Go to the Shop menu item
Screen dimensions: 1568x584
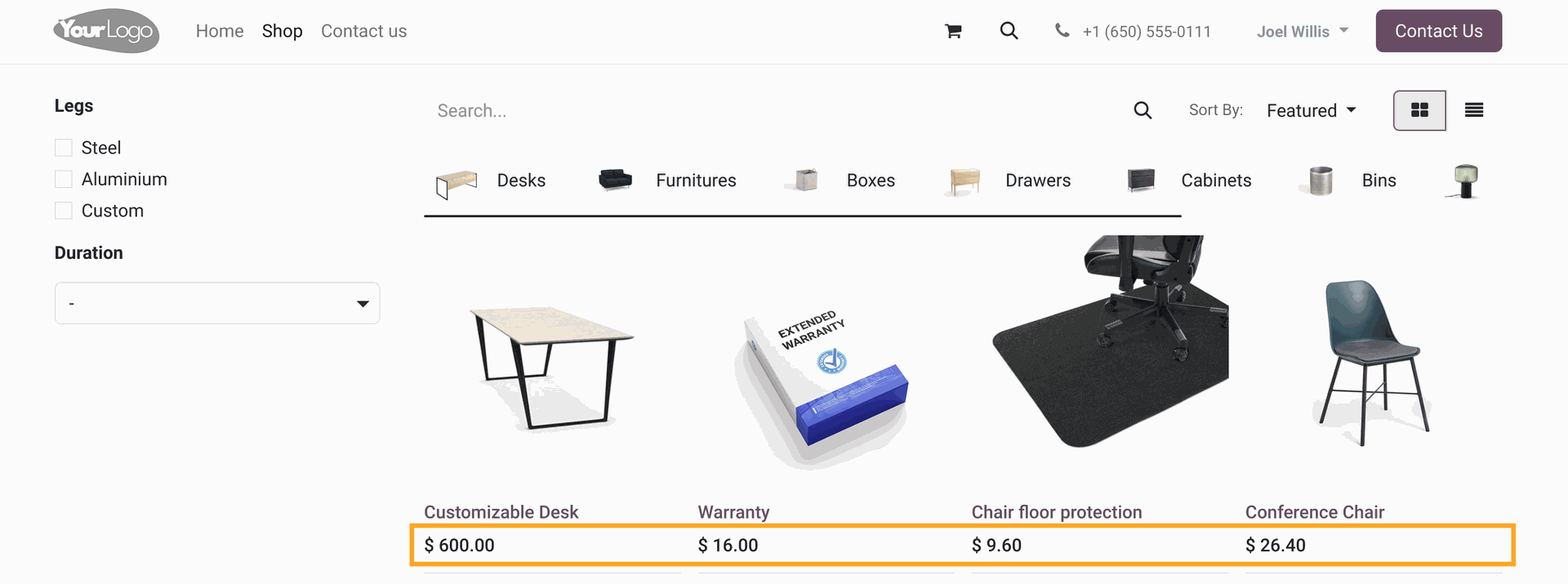tap(283, 31)
